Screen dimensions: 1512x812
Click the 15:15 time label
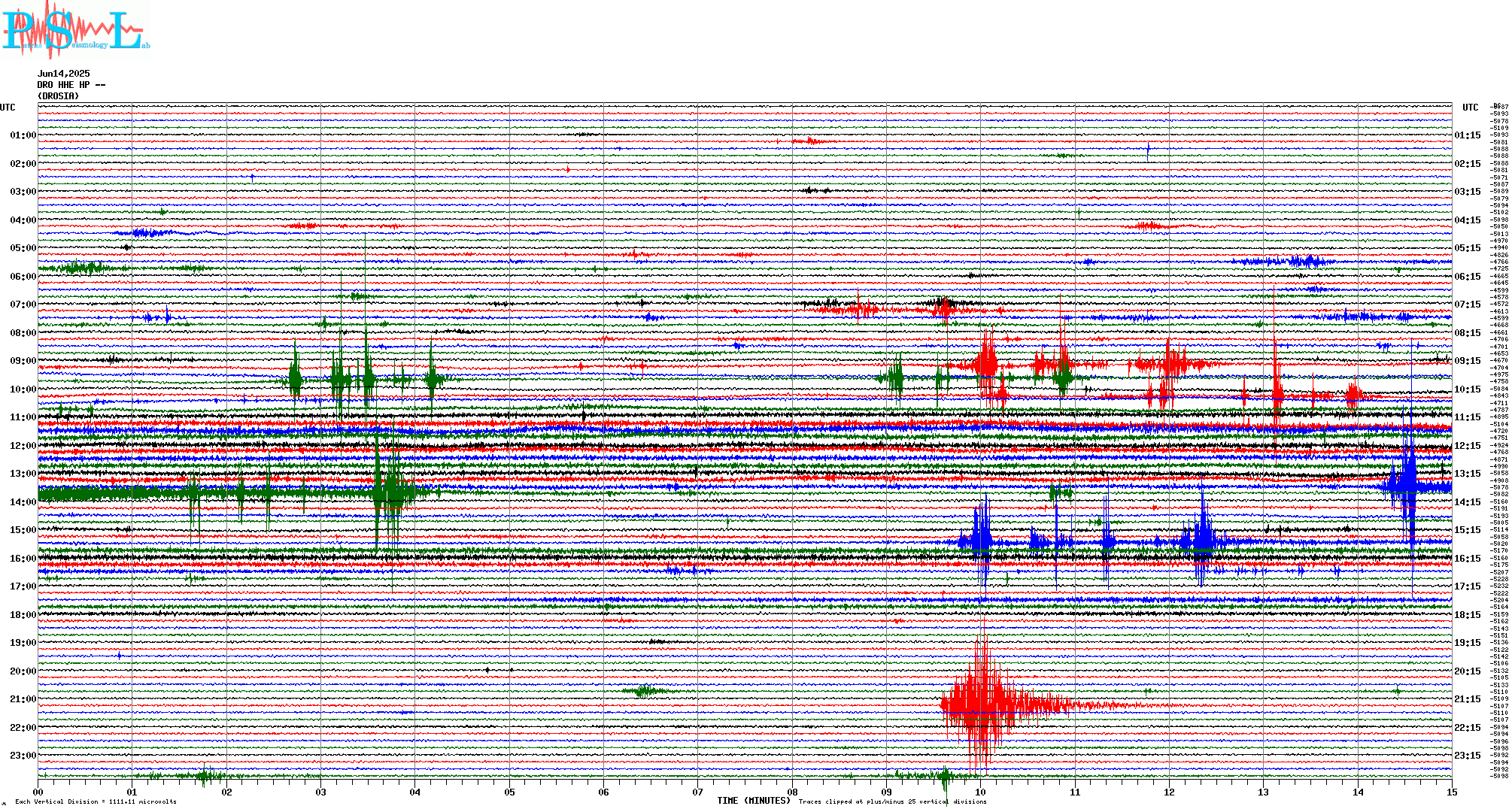pyautogui.click(x=1468, y=530)
